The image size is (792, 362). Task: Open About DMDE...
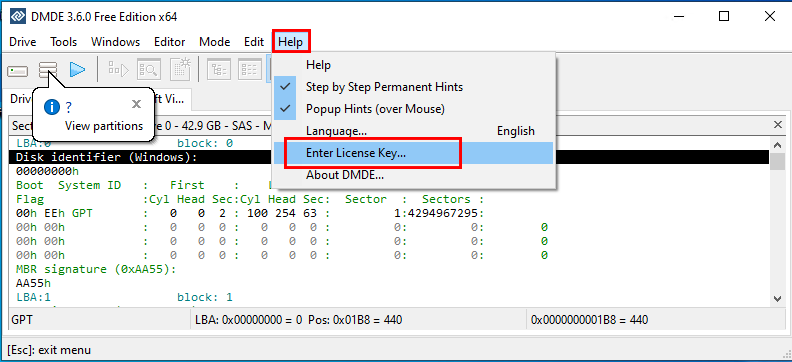click(414, 175)
